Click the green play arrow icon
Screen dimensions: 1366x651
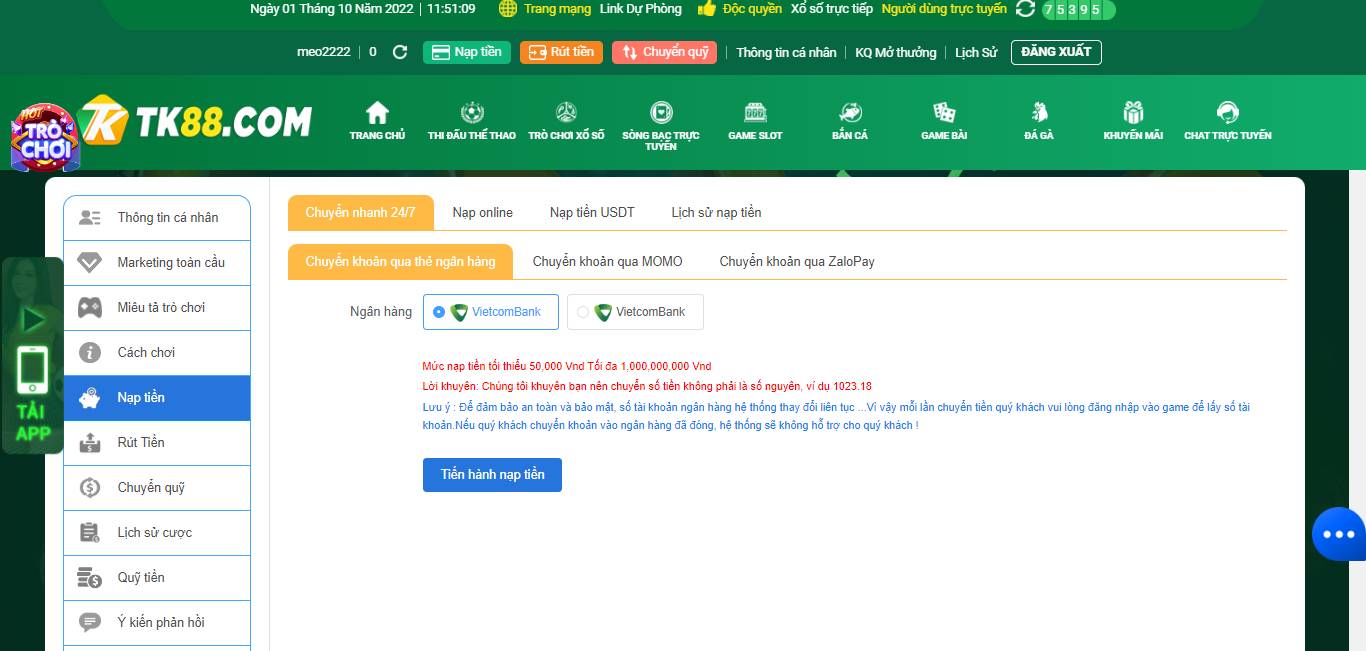33,320
